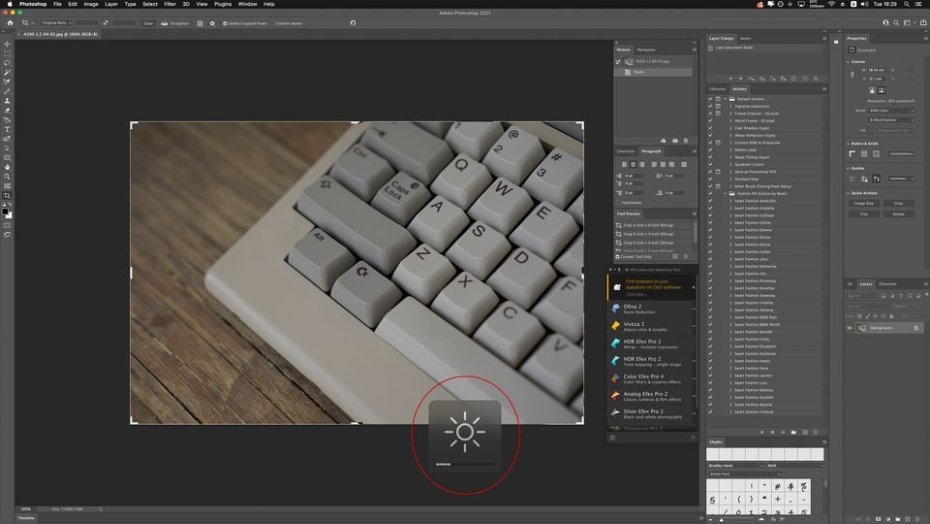Begin recording in Actions panel
Image resolution: width=930 pixels, height=524 pixels.
[772, 432]
